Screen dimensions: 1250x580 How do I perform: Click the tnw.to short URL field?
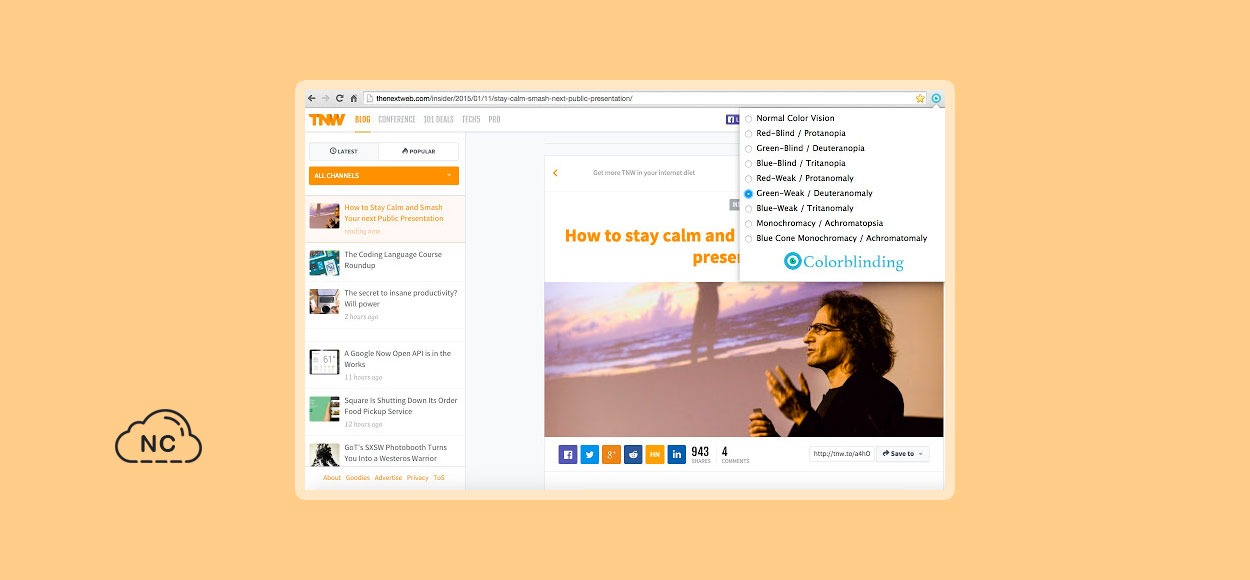coord(841,454)
